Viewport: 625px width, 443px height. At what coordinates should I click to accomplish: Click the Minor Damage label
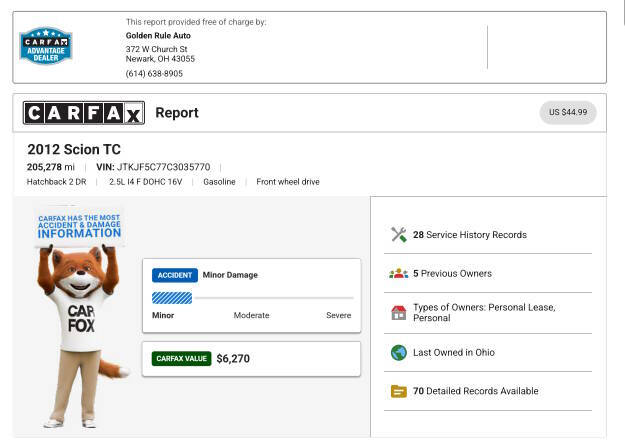point(230,275)
